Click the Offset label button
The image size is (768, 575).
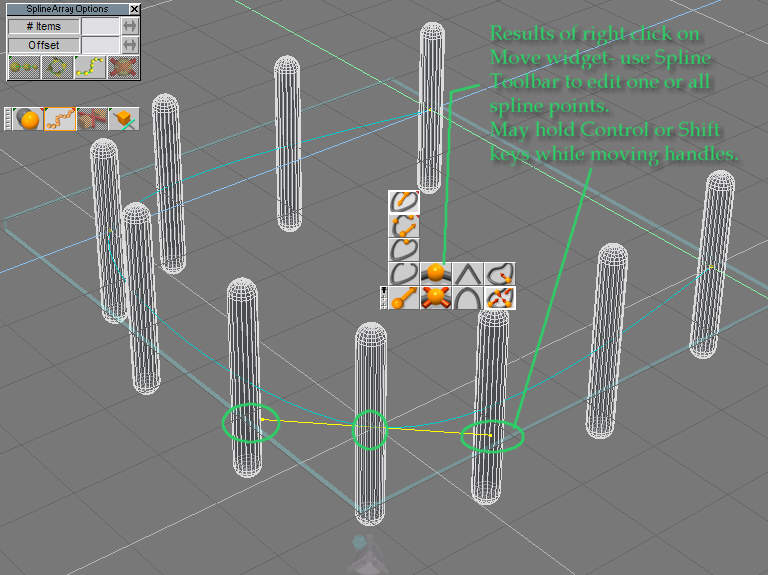tap(43, 45)
